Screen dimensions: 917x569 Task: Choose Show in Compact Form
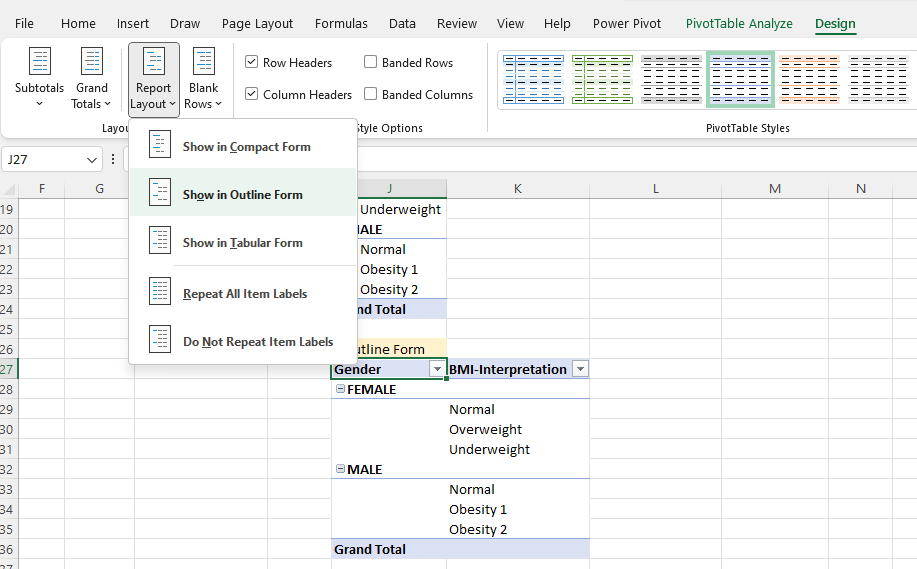pyautogui.click(x=242, y=146)
